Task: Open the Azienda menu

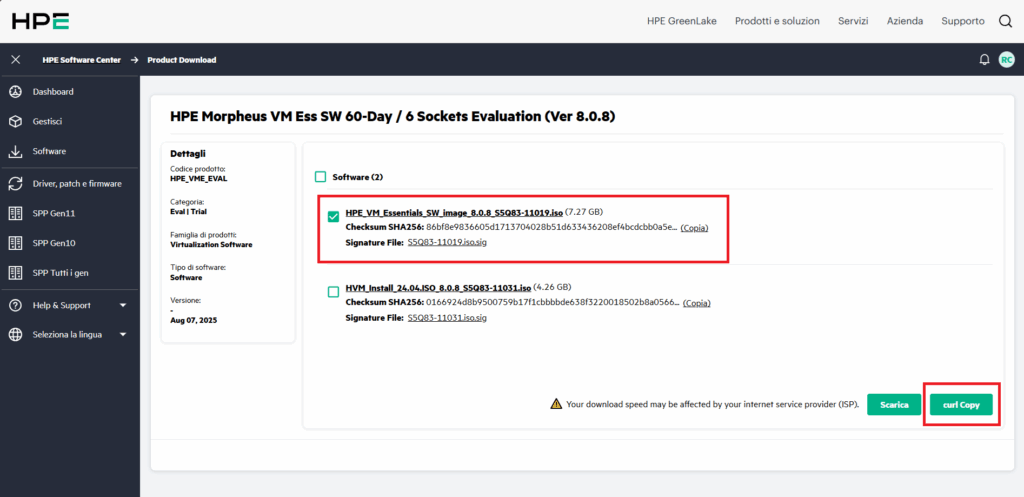Action: (x=904, y=21)
